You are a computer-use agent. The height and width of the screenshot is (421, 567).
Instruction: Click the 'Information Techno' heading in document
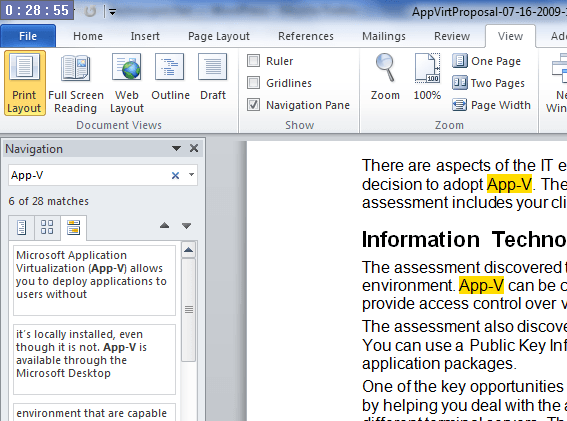tap(464, 239)
